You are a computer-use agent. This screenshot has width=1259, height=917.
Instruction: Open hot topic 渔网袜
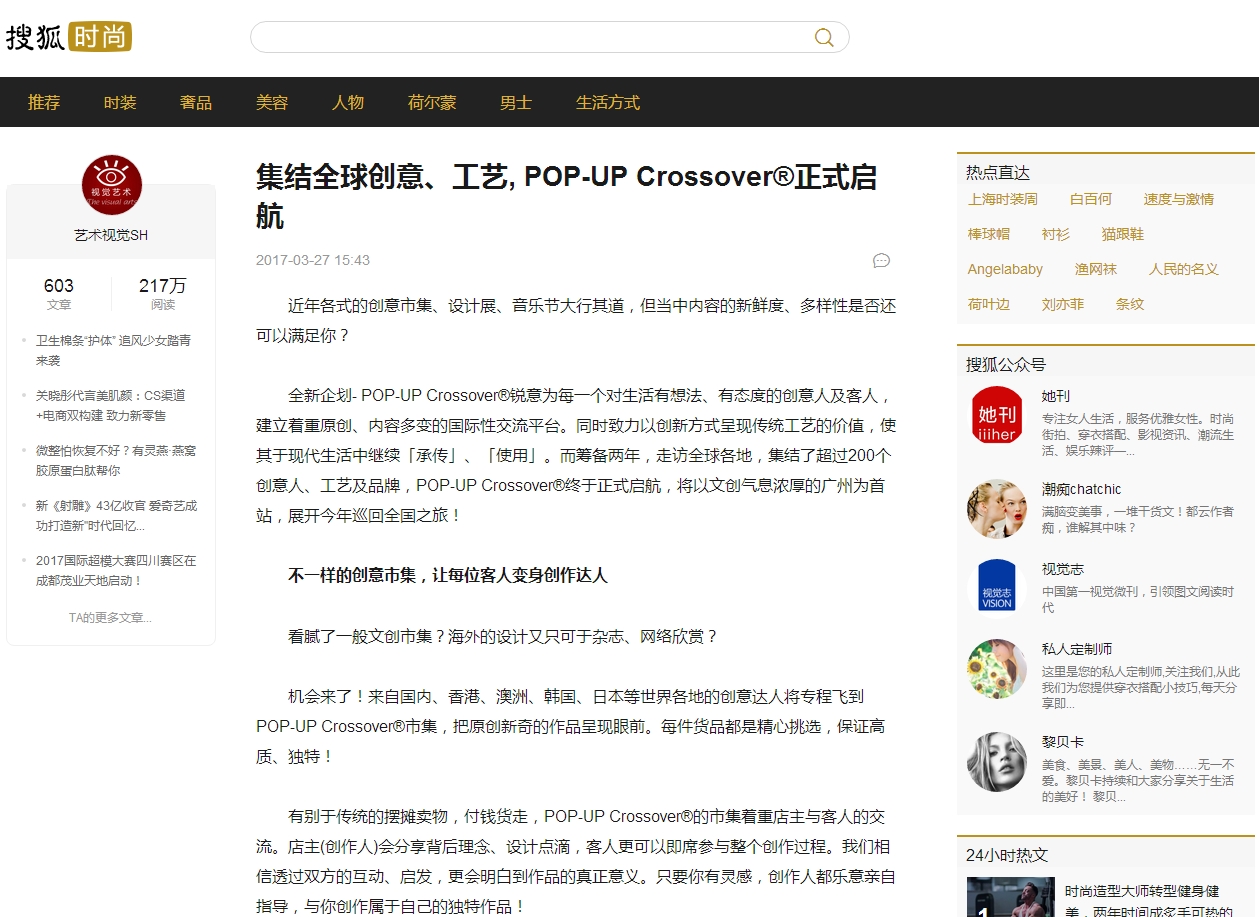point(1096,269)
